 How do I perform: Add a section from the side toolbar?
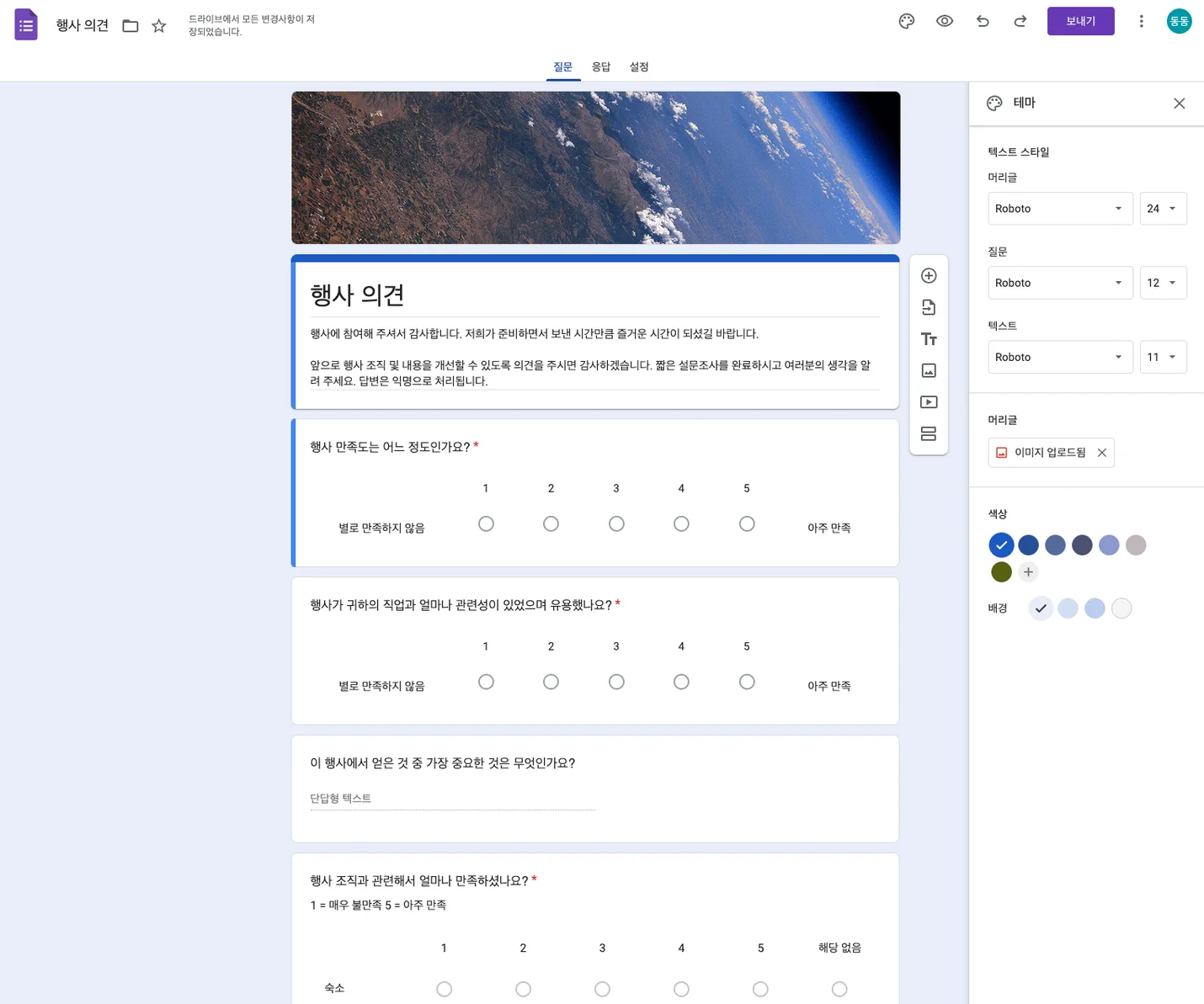pos(929,434)
